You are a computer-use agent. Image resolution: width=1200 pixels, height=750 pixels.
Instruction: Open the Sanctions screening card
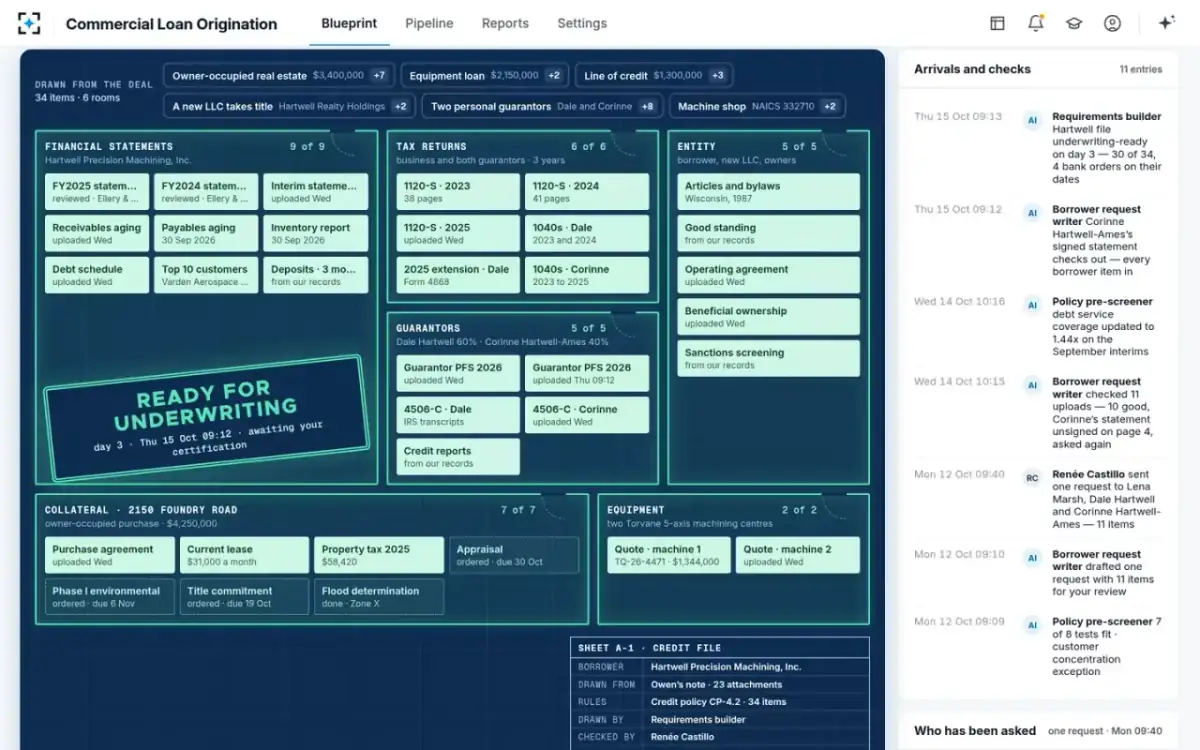[768, 358]
